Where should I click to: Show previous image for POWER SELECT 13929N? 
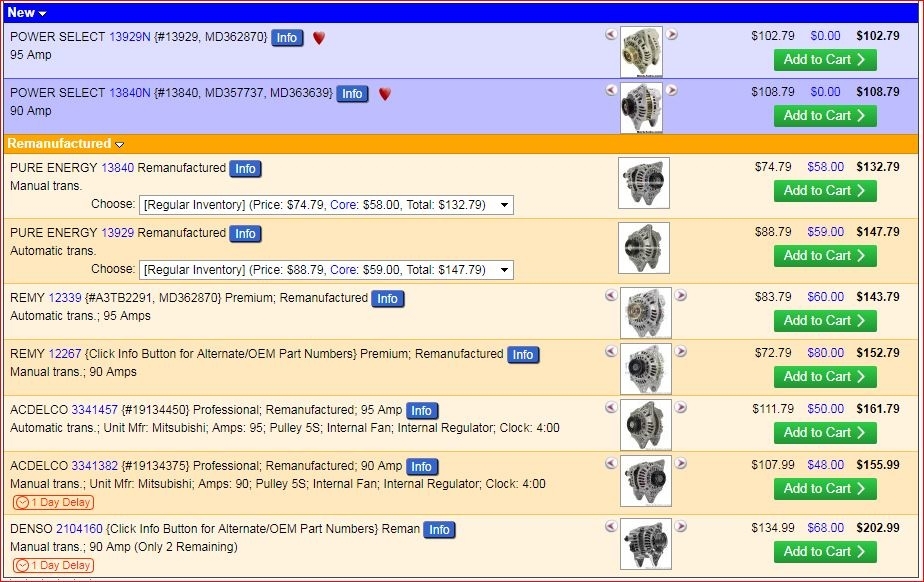pos(611,34)
